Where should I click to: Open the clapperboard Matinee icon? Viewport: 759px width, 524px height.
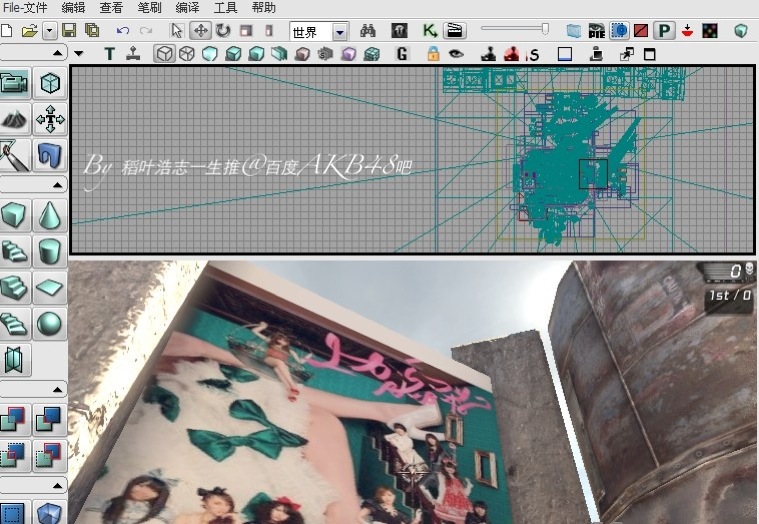click(x=455, y=31)
